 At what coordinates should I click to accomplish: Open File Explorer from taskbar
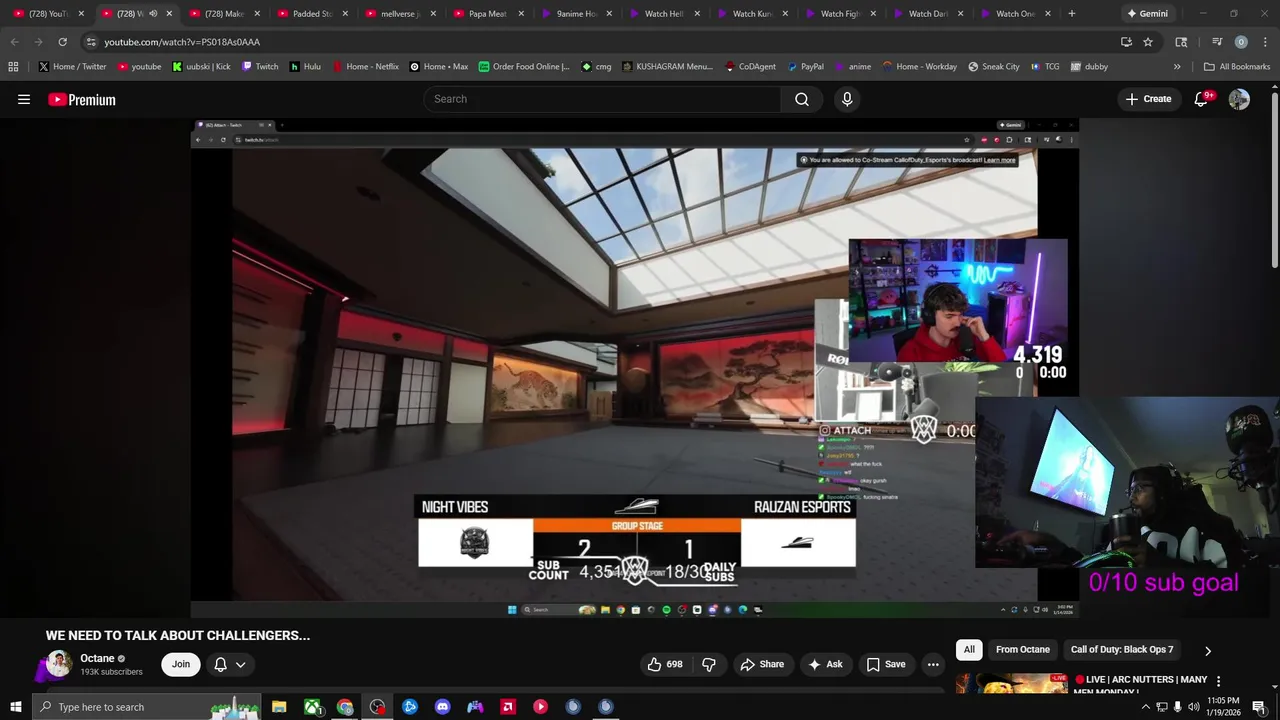pos(279,707)
